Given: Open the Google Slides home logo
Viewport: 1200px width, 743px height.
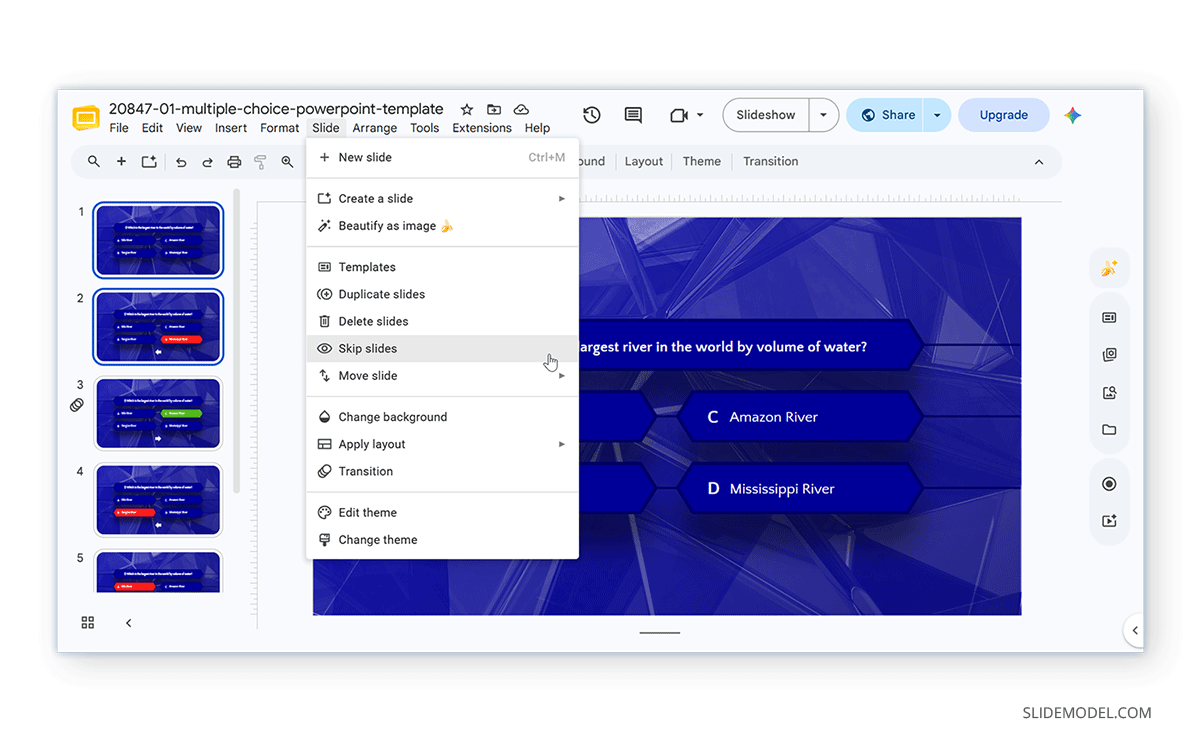Looking at the screenshot, I should tap(86, 117).
